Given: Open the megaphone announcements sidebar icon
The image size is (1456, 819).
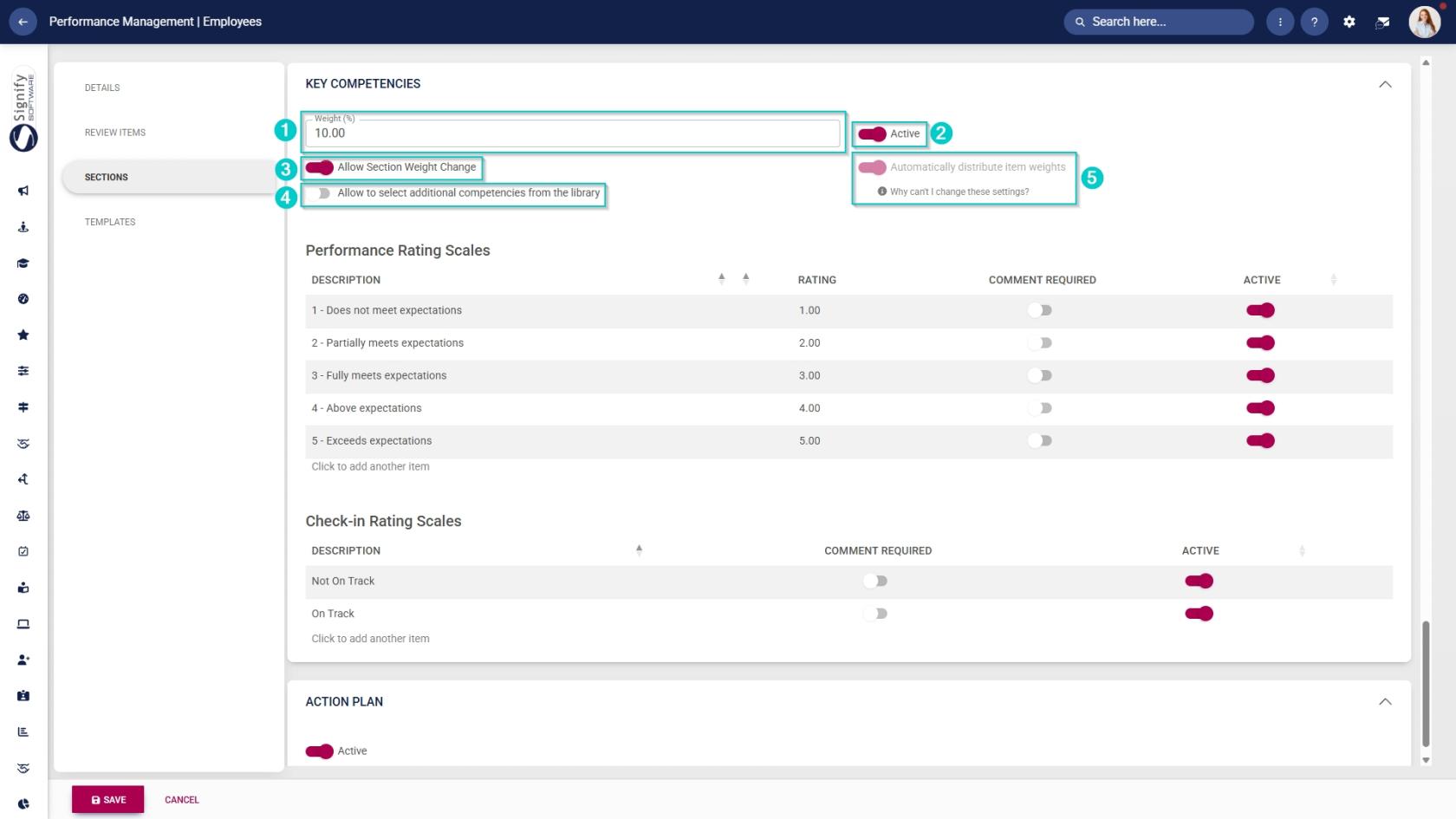Looking at the screenshot, I should click(x=23, y=191).
